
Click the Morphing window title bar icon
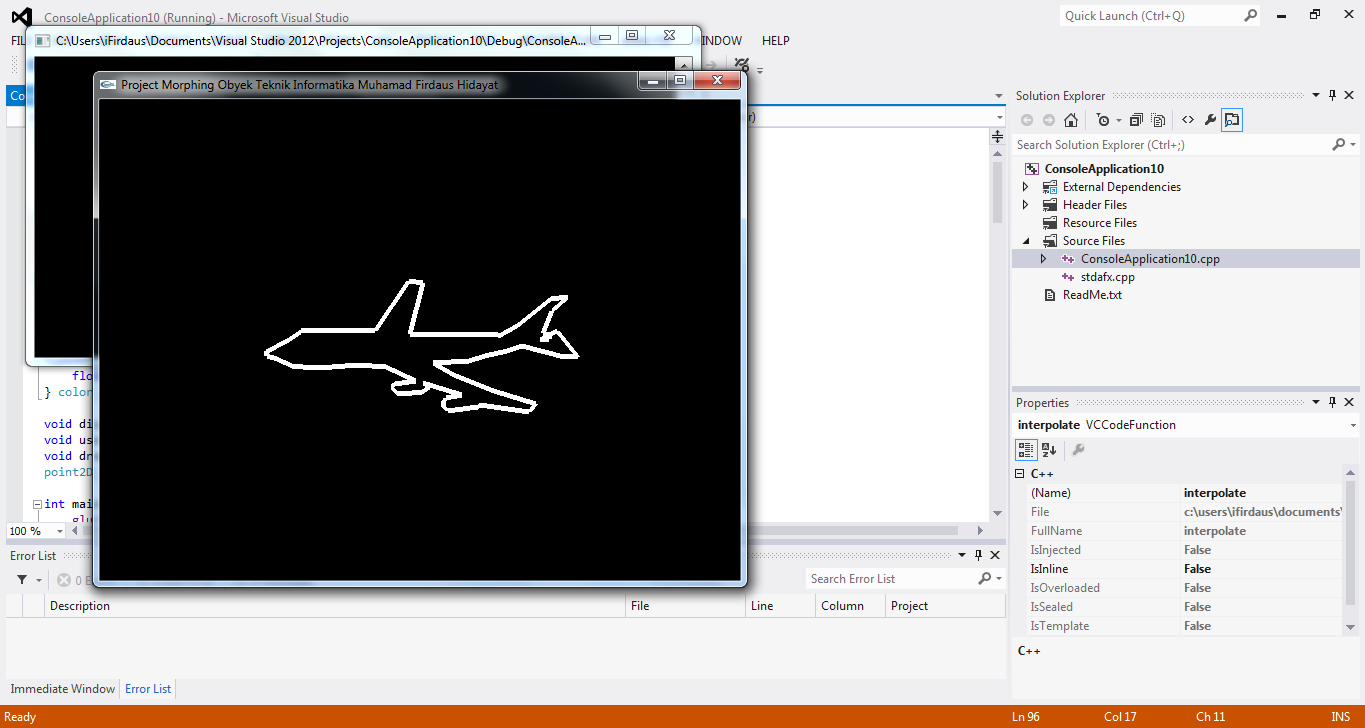click(108, 85)
